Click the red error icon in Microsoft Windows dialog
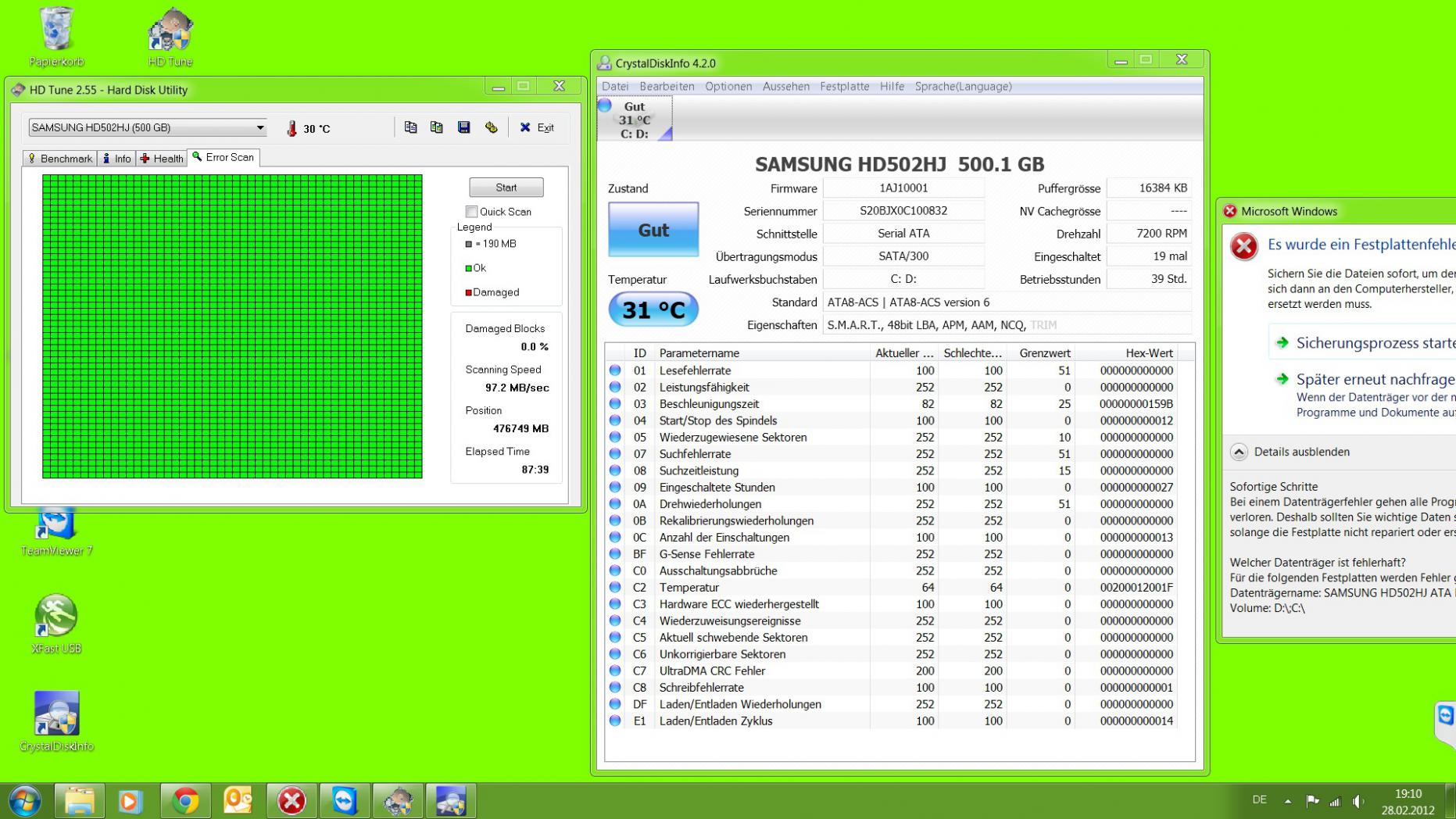 pyautogui.click(x=1243, y=246)
